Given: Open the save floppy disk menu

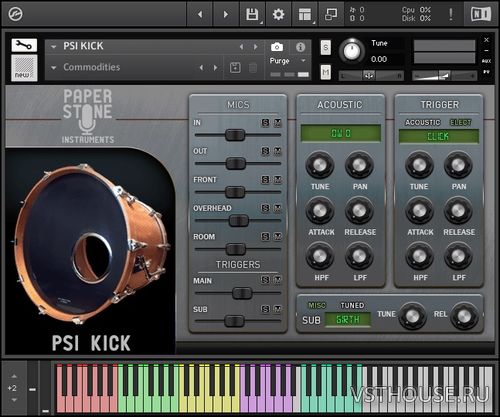Looking at the screenshot, I should (252, 14).
